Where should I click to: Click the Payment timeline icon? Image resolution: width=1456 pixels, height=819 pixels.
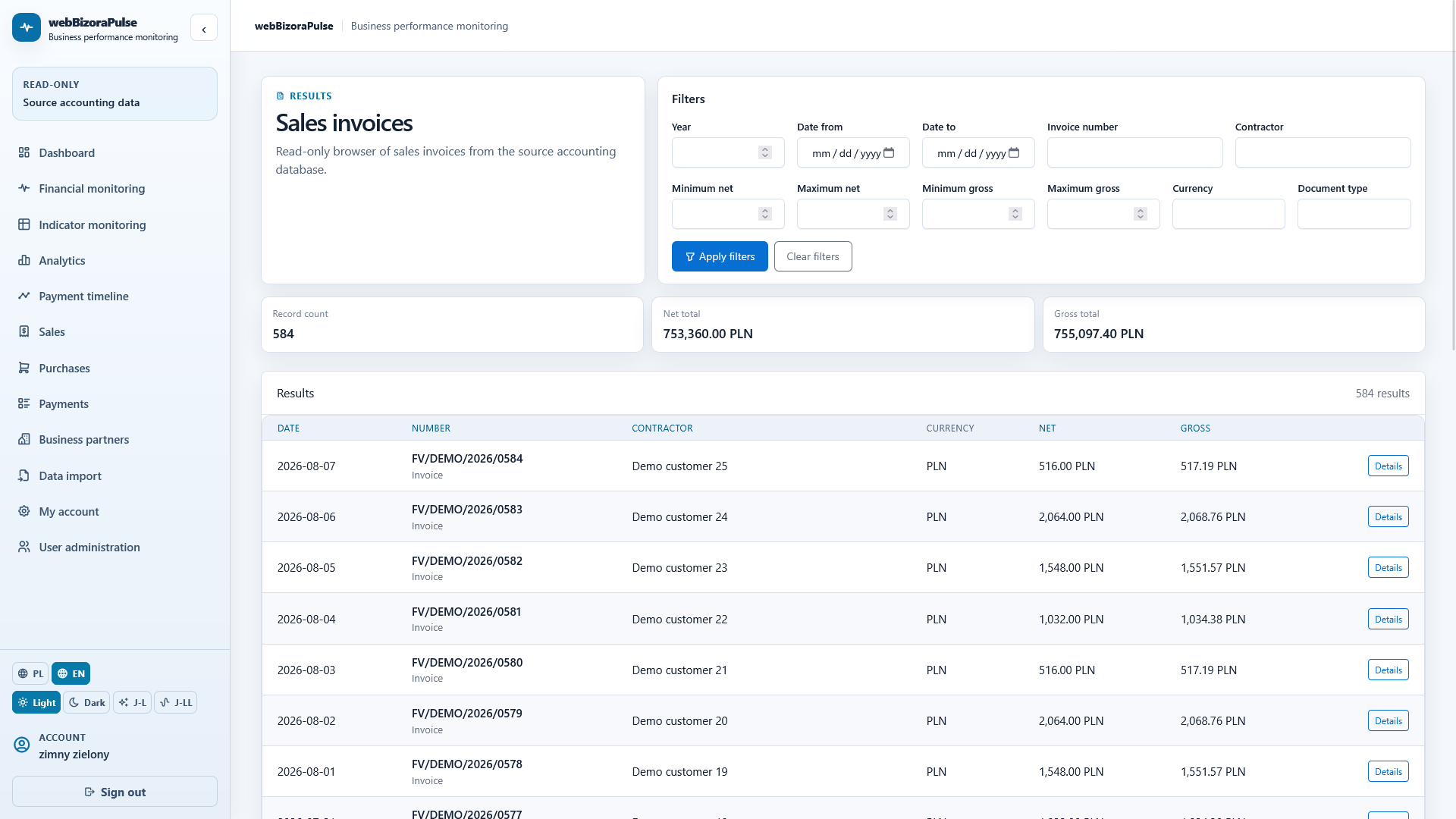point(24,296)
